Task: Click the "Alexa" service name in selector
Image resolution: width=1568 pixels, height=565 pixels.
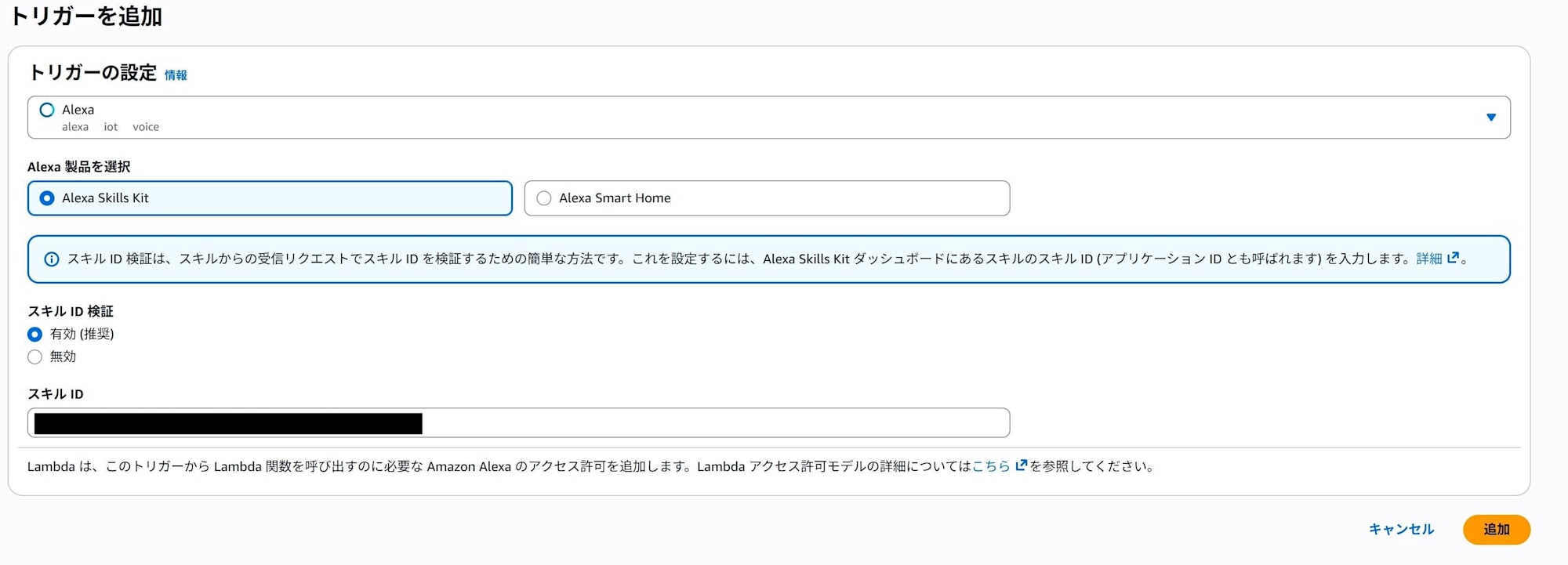Action: point(78,110)
